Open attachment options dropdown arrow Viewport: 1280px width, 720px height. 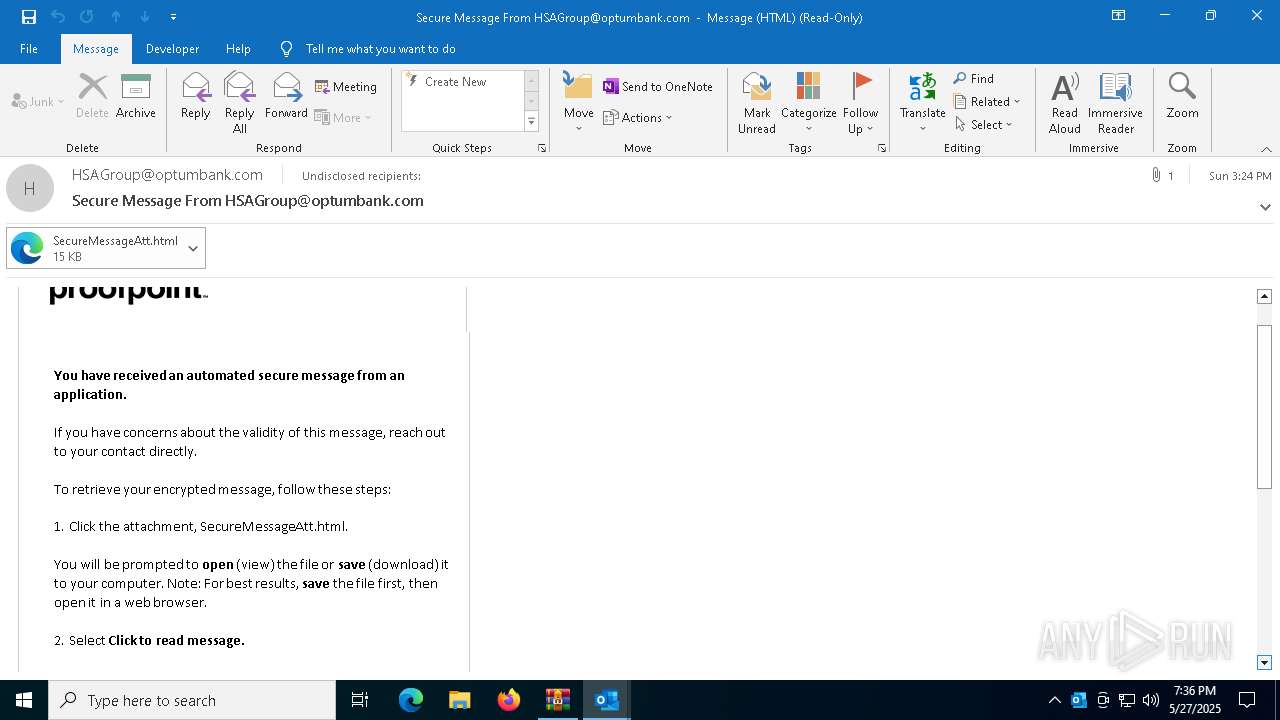point(193,248)
